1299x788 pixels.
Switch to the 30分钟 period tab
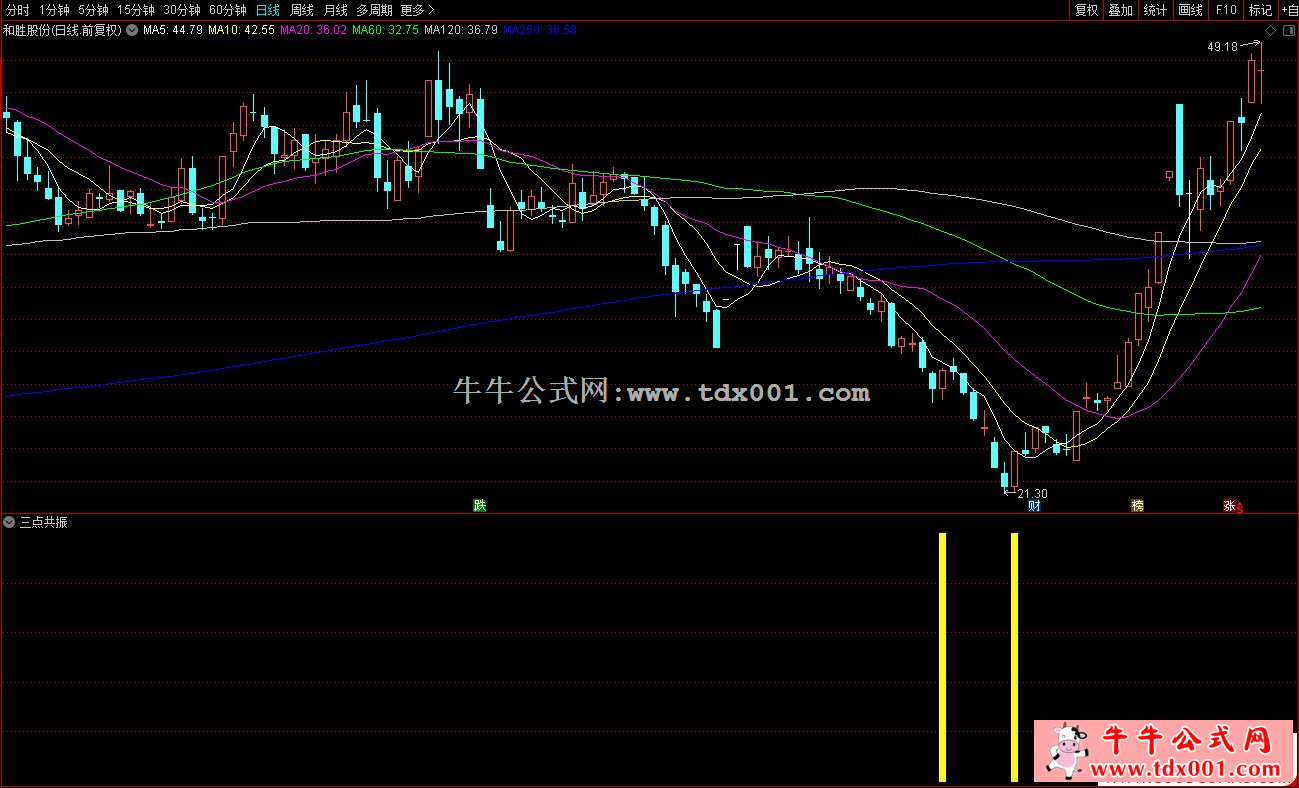182,10
